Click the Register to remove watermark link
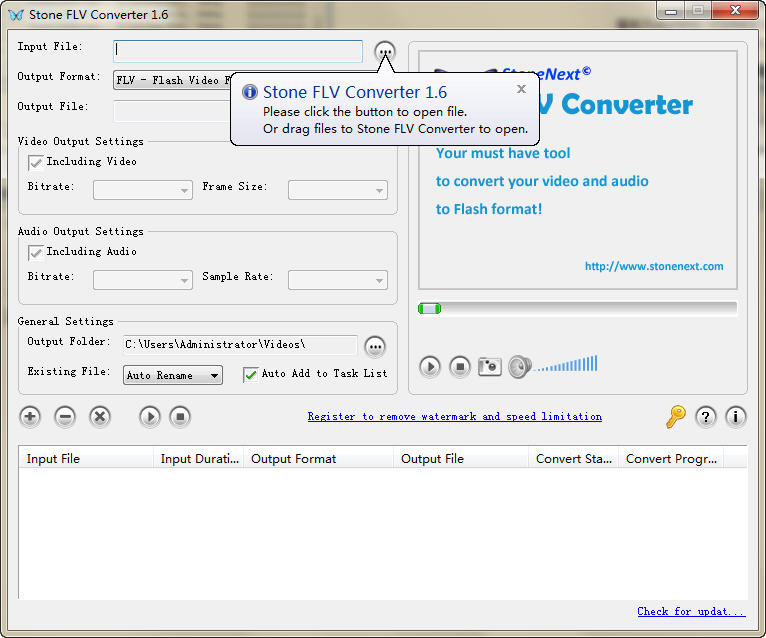The height and width of the screenshot is (638, 766). coord(454,417)
